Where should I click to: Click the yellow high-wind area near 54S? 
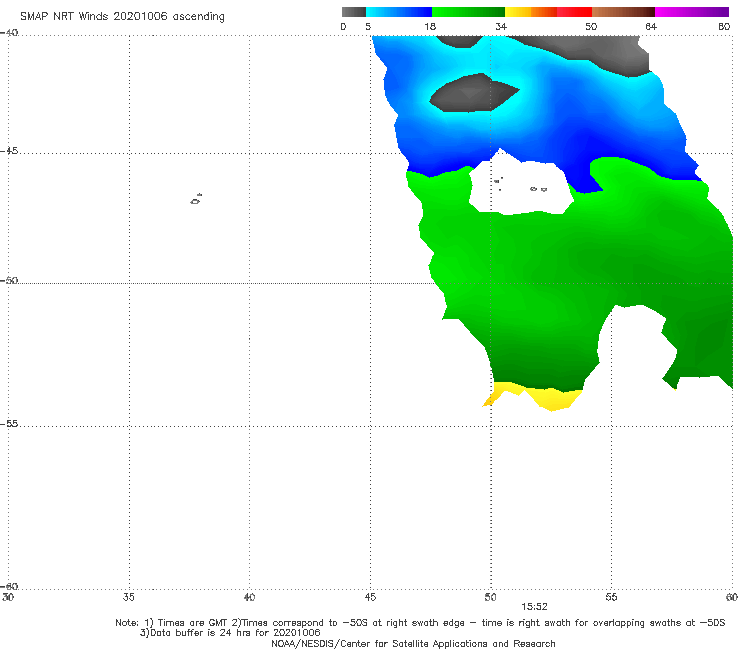pos(552,399)
